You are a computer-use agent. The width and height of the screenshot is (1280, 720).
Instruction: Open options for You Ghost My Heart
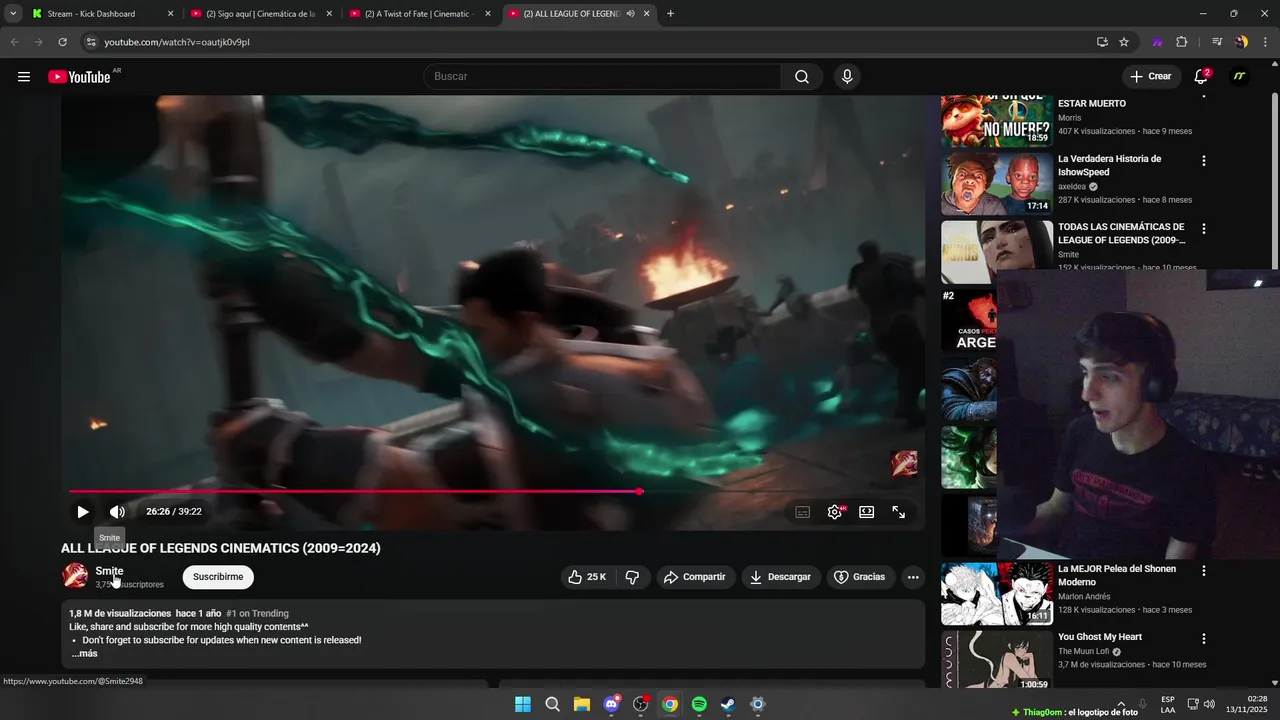tap(1203, 639)
